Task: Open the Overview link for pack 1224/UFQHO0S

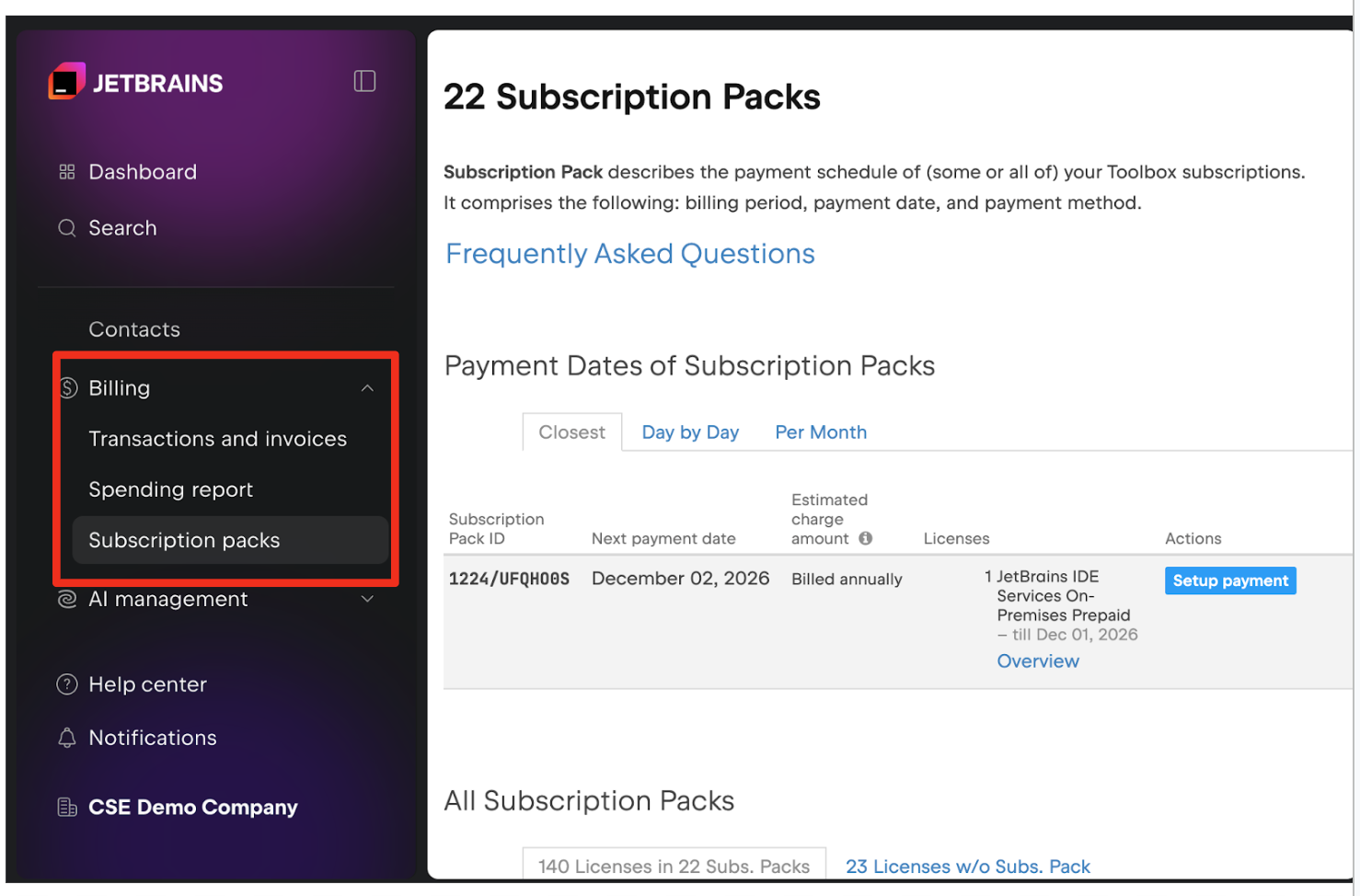Action: 1037,661
